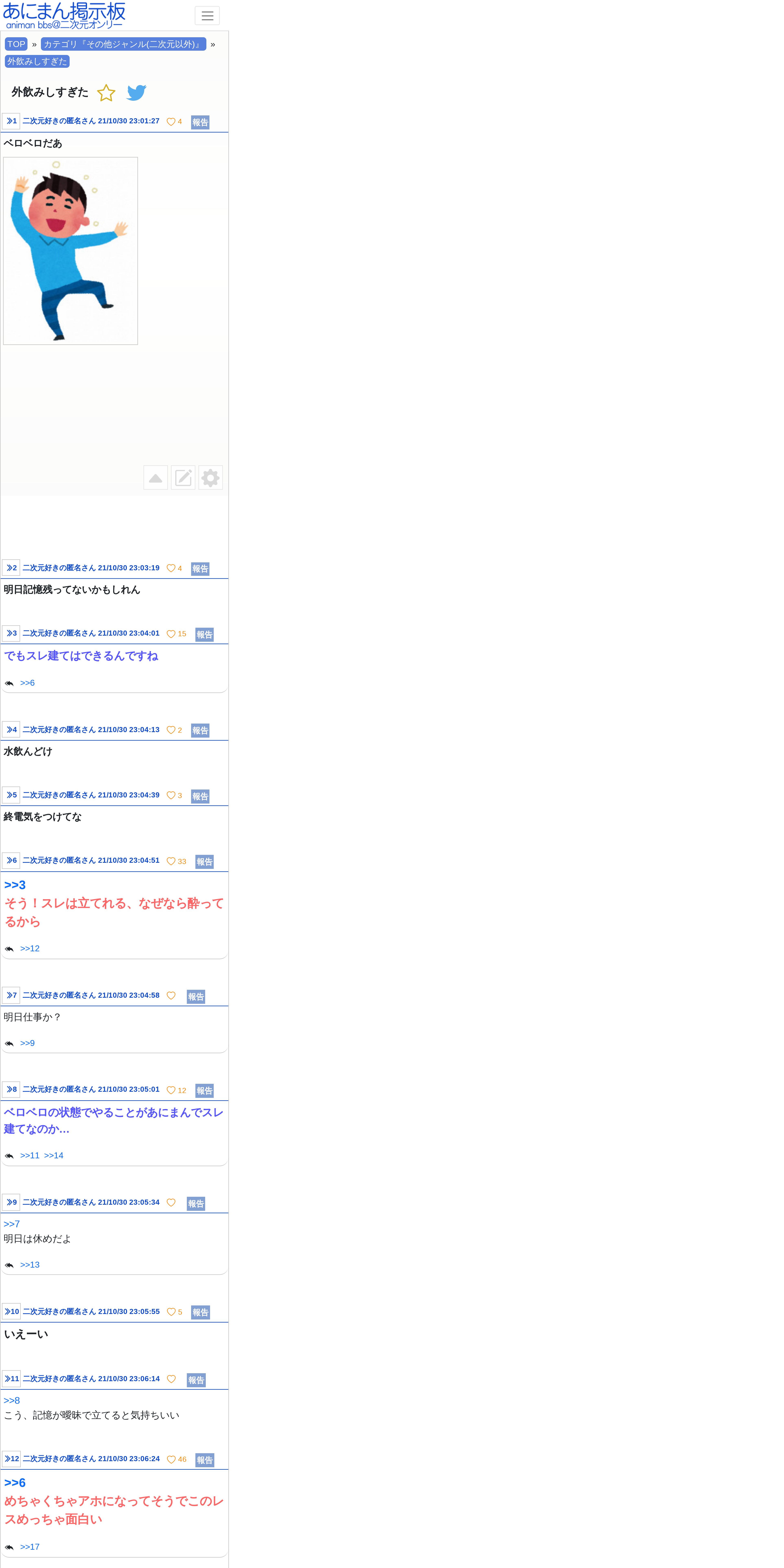Like post 5 heart showing 3
Image resolution: width=784 pixels, height=1568 pixels.
pyautogui.click(x=171, y=796)
